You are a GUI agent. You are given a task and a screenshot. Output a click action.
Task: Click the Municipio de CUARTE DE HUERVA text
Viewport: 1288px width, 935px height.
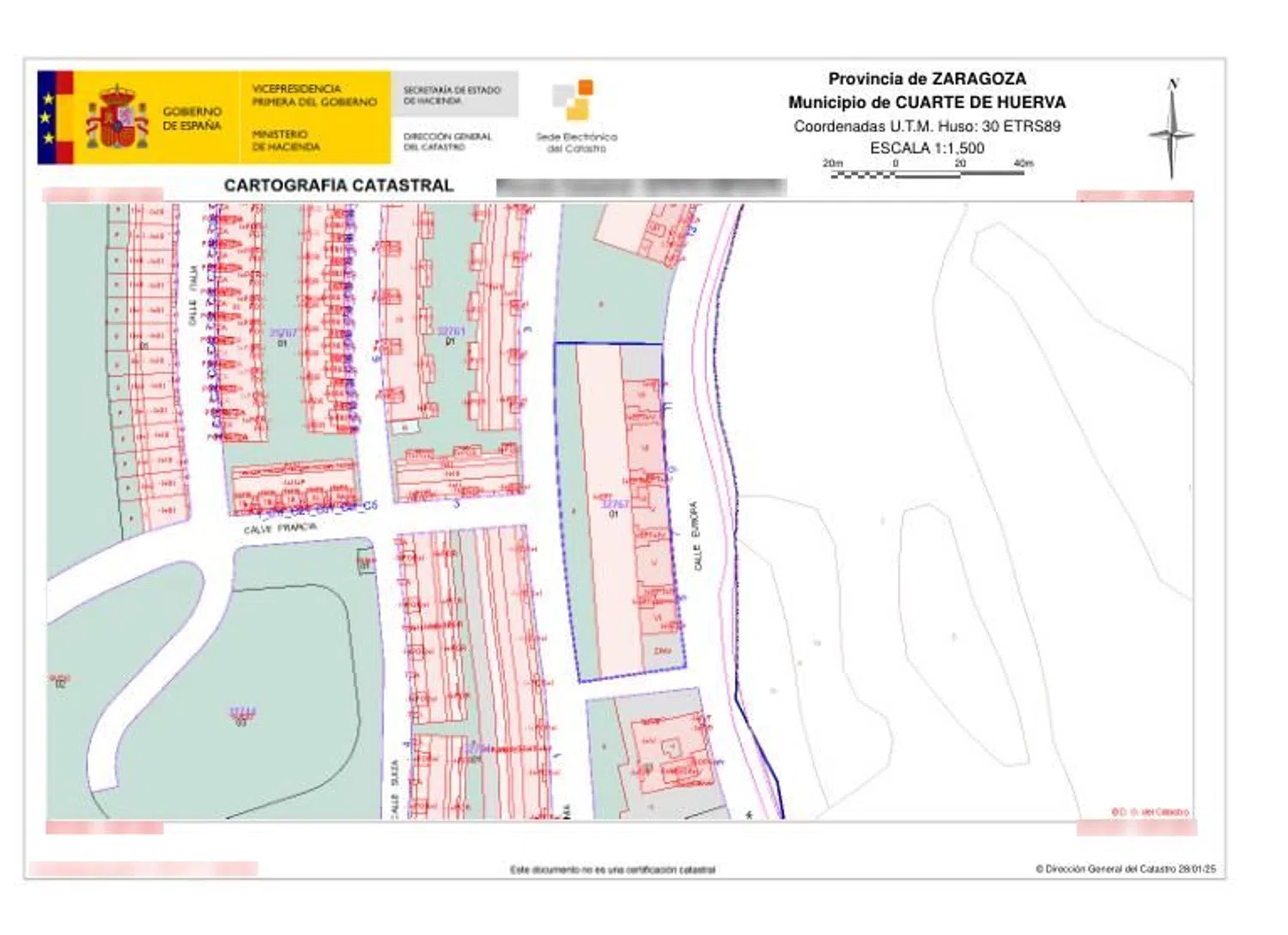click(927, 102)
